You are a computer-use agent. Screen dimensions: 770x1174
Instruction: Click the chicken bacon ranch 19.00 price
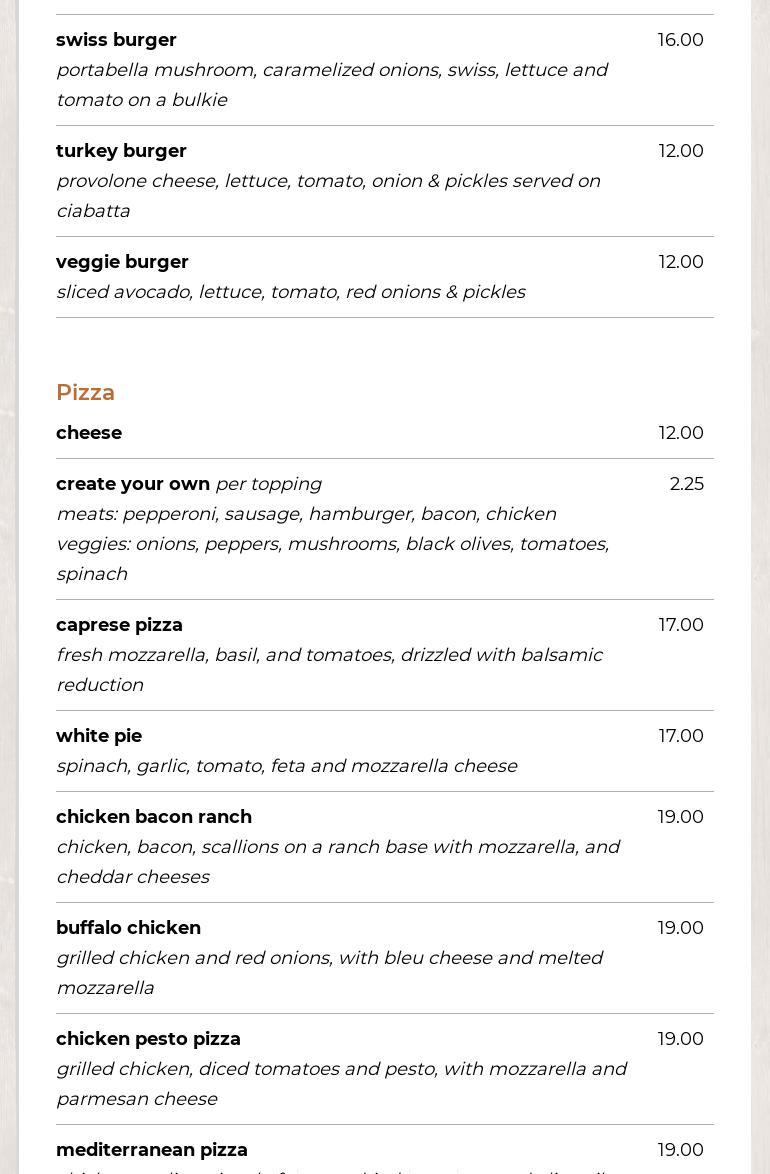coord(680,817)
